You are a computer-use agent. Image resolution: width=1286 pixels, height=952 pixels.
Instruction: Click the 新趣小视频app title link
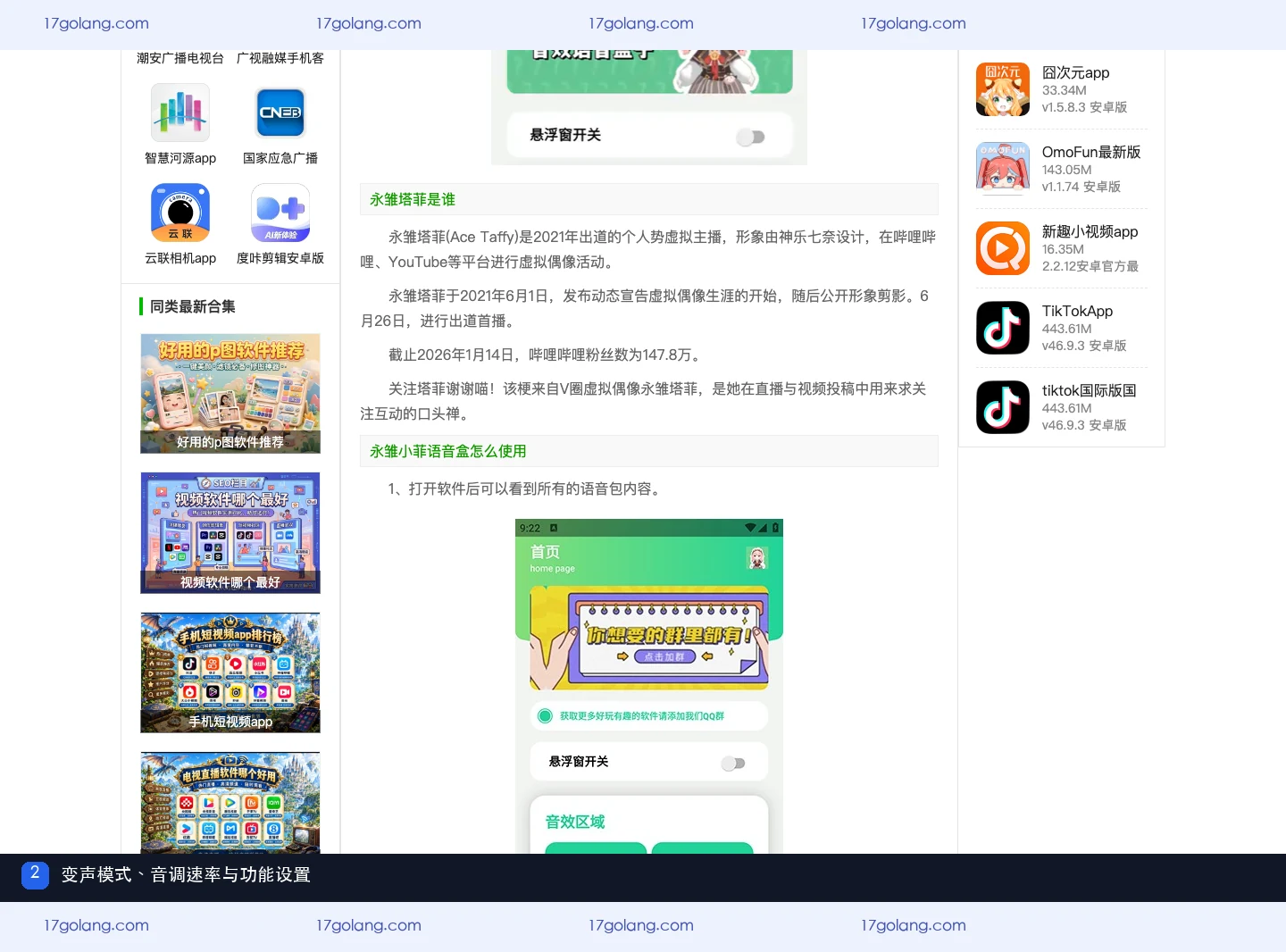[x=1090, y=231]
